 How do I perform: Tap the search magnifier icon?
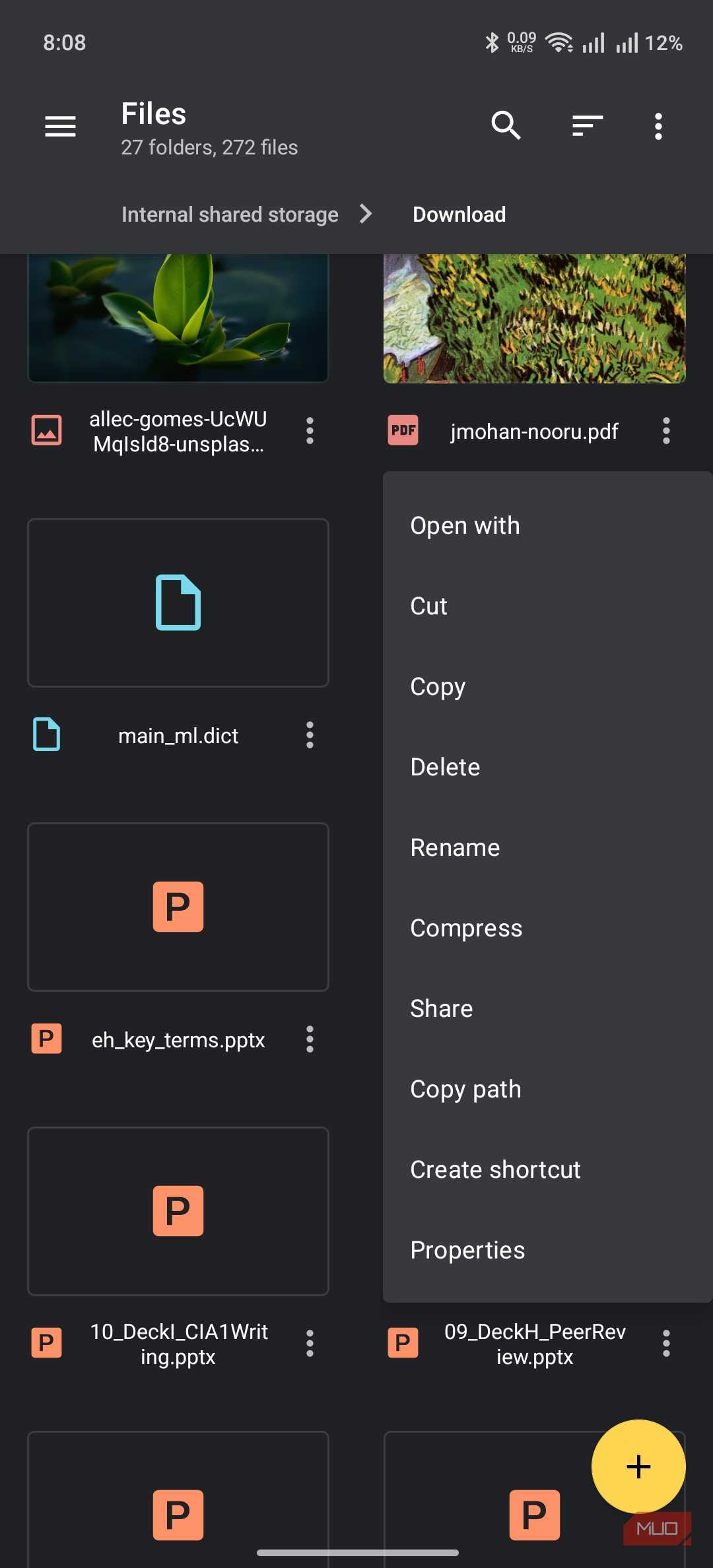(506, 125)
